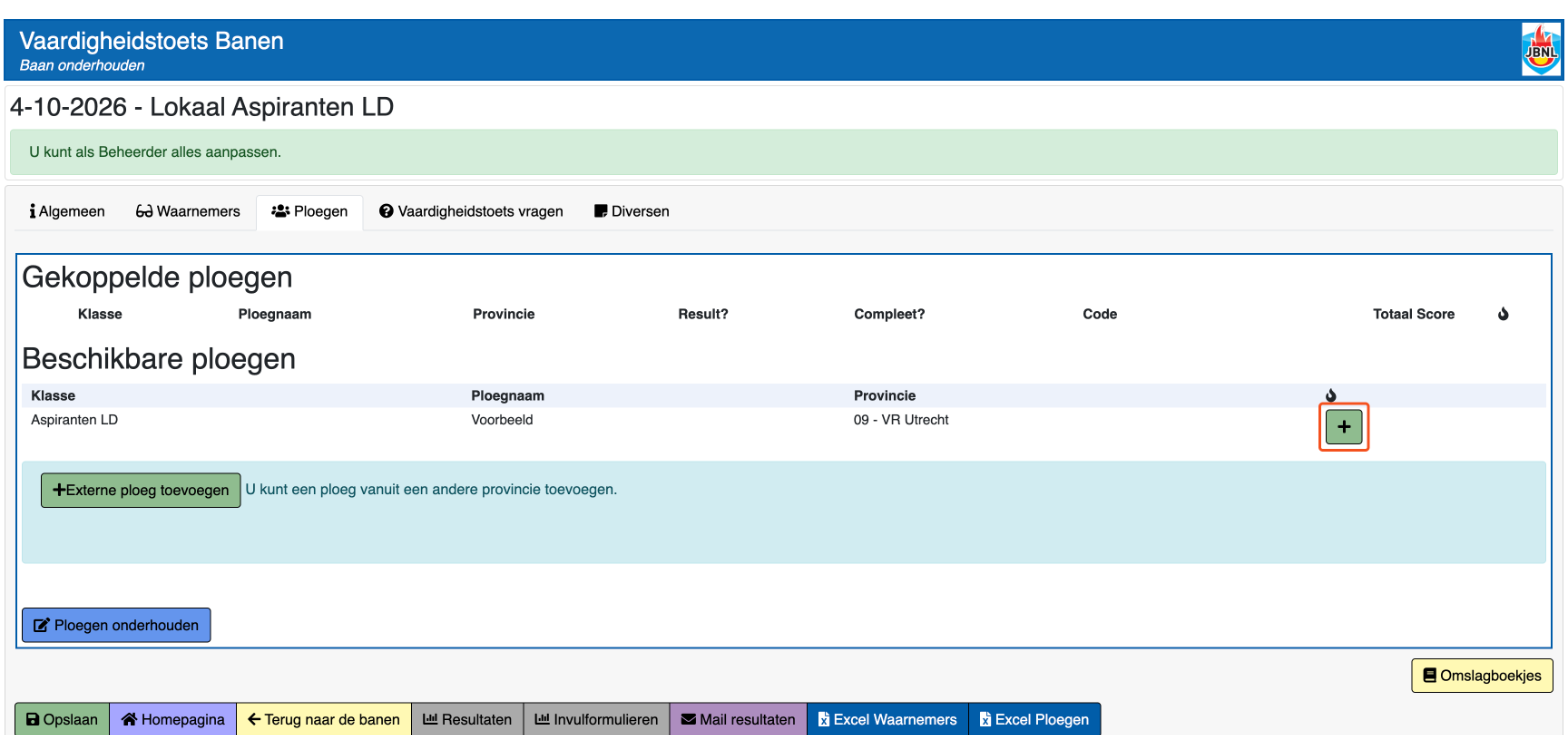Click the Beschikbare ploegen heading
The height and width of the screenshot is (735, 1568).
[159, 359]
